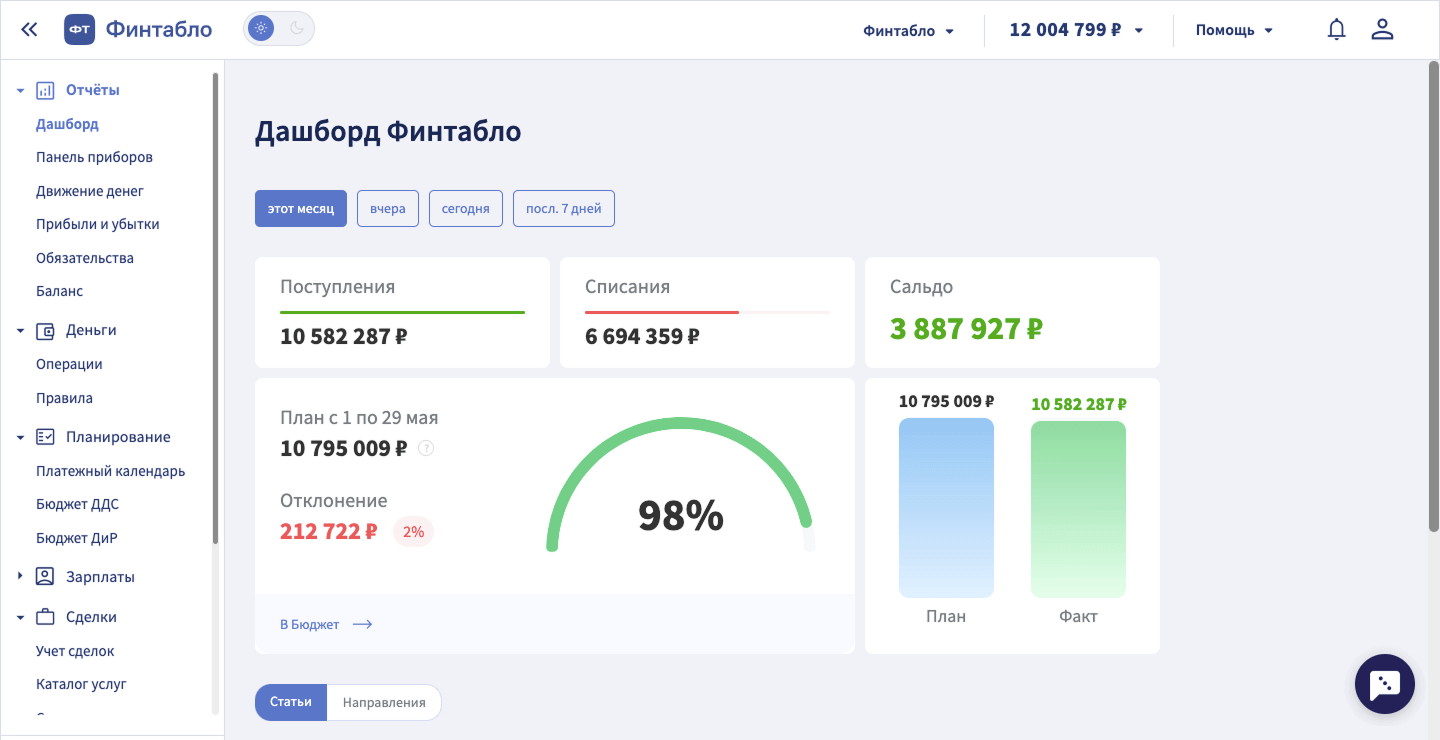Collapse sidebar with double chevron icon
Image resolution: width=1440 pixels, height=740 pixels.
(x=29, y=30)
